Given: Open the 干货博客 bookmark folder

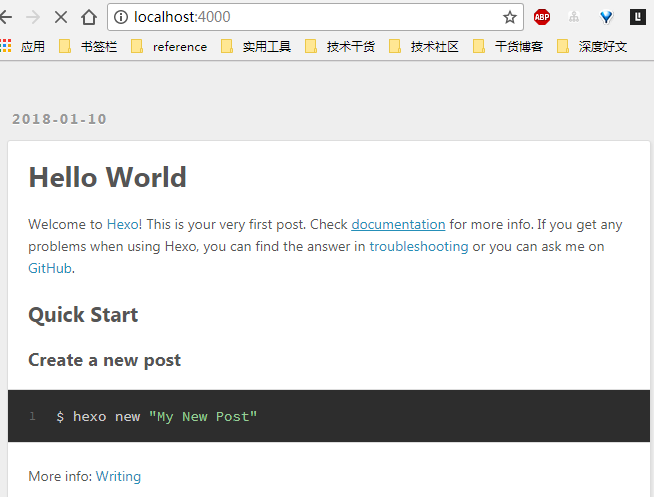Looking at the screenshot, I should click(508, 46).
